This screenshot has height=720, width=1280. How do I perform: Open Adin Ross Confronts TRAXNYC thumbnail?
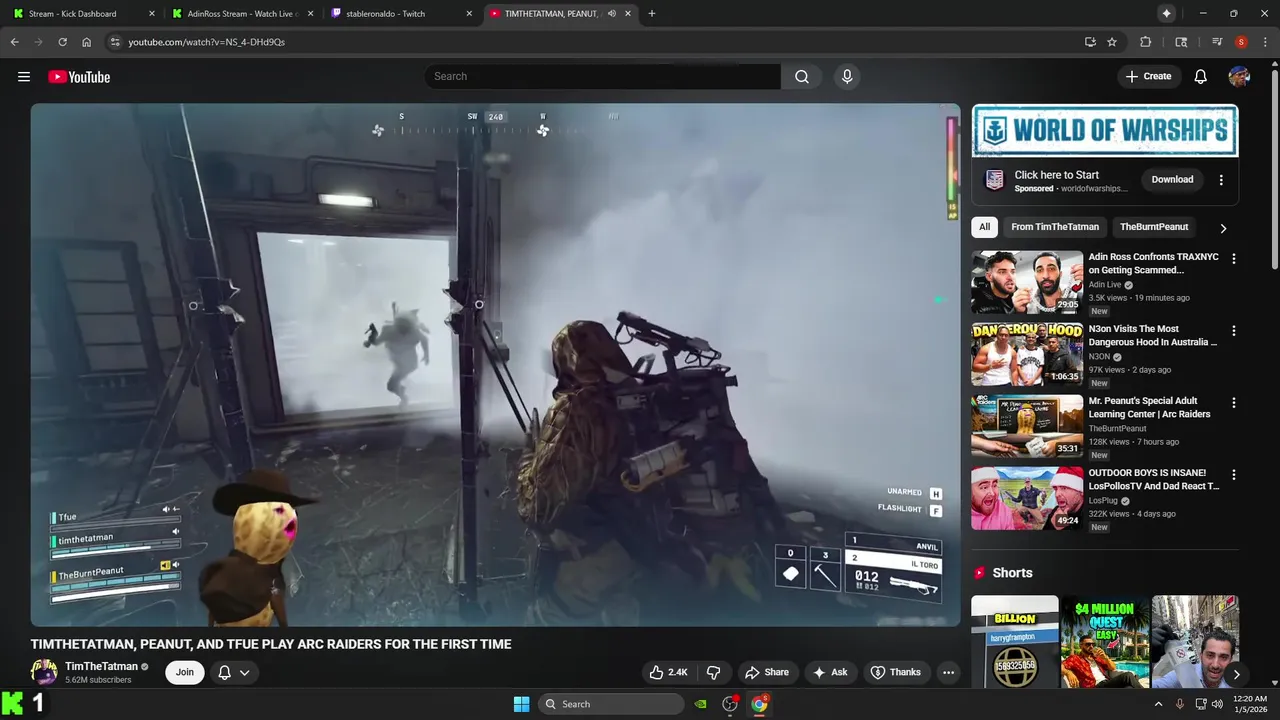point(1027,282)
